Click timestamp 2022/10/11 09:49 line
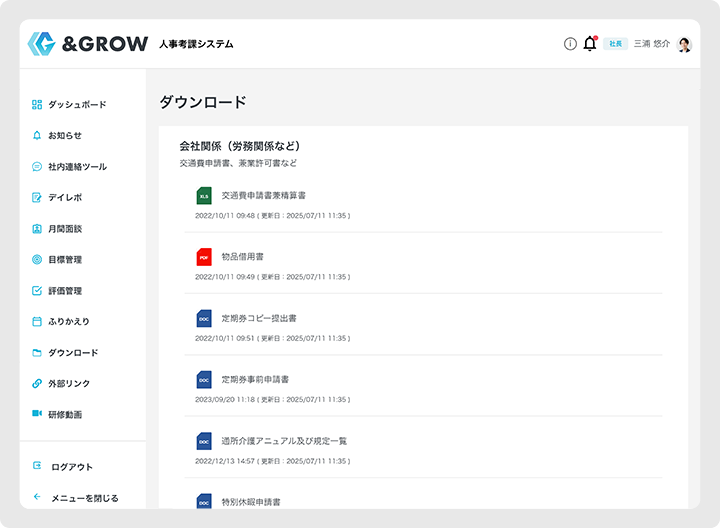 272,277
